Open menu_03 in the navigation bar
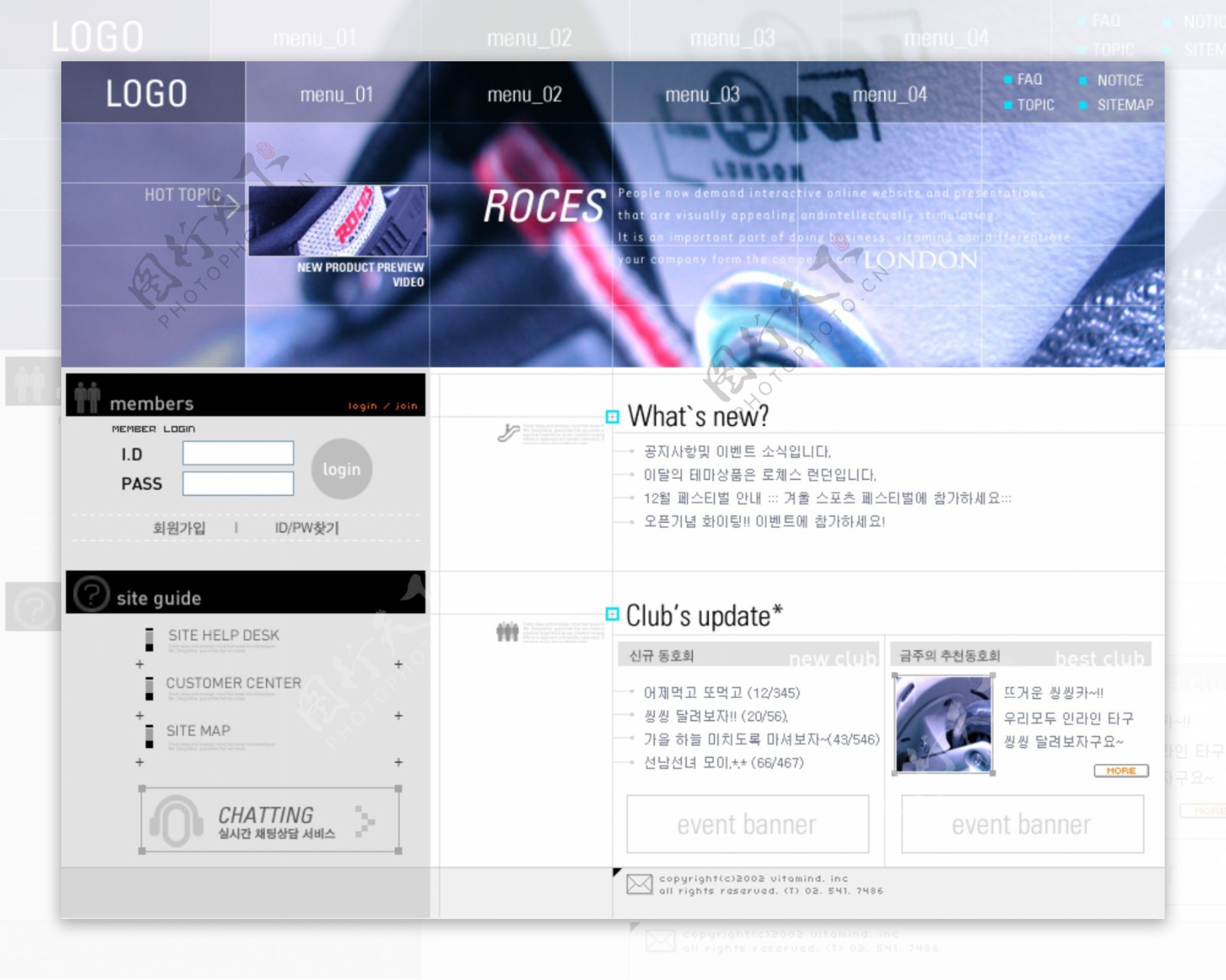 click(703, 94)
